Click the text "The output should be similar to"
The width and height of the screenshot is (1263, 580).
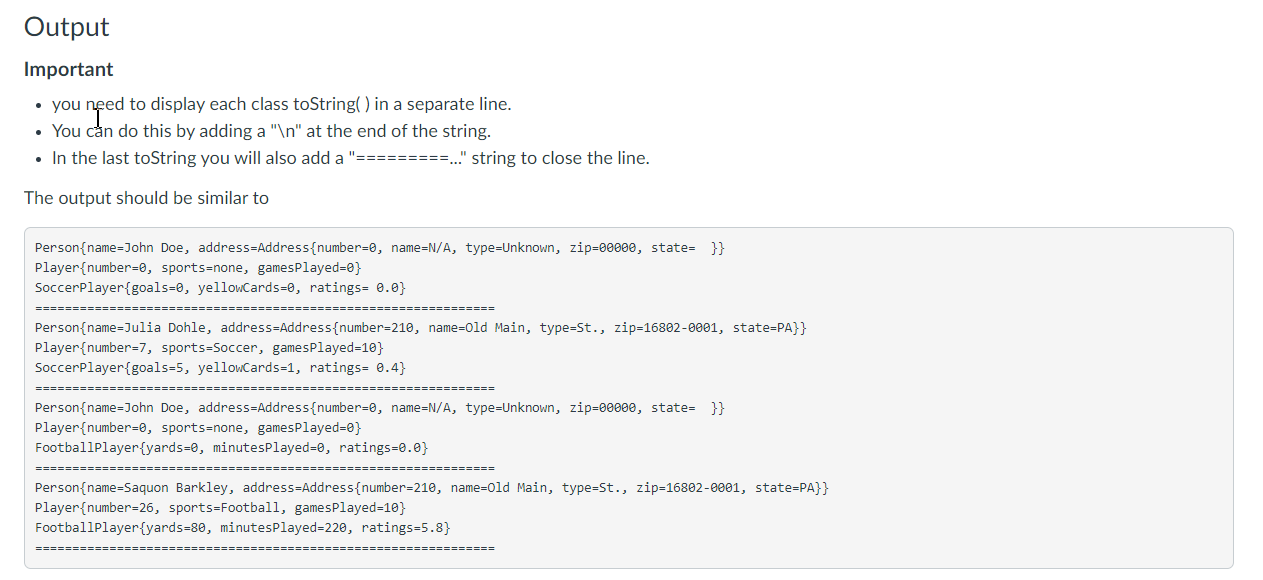(x=146, y=198)
